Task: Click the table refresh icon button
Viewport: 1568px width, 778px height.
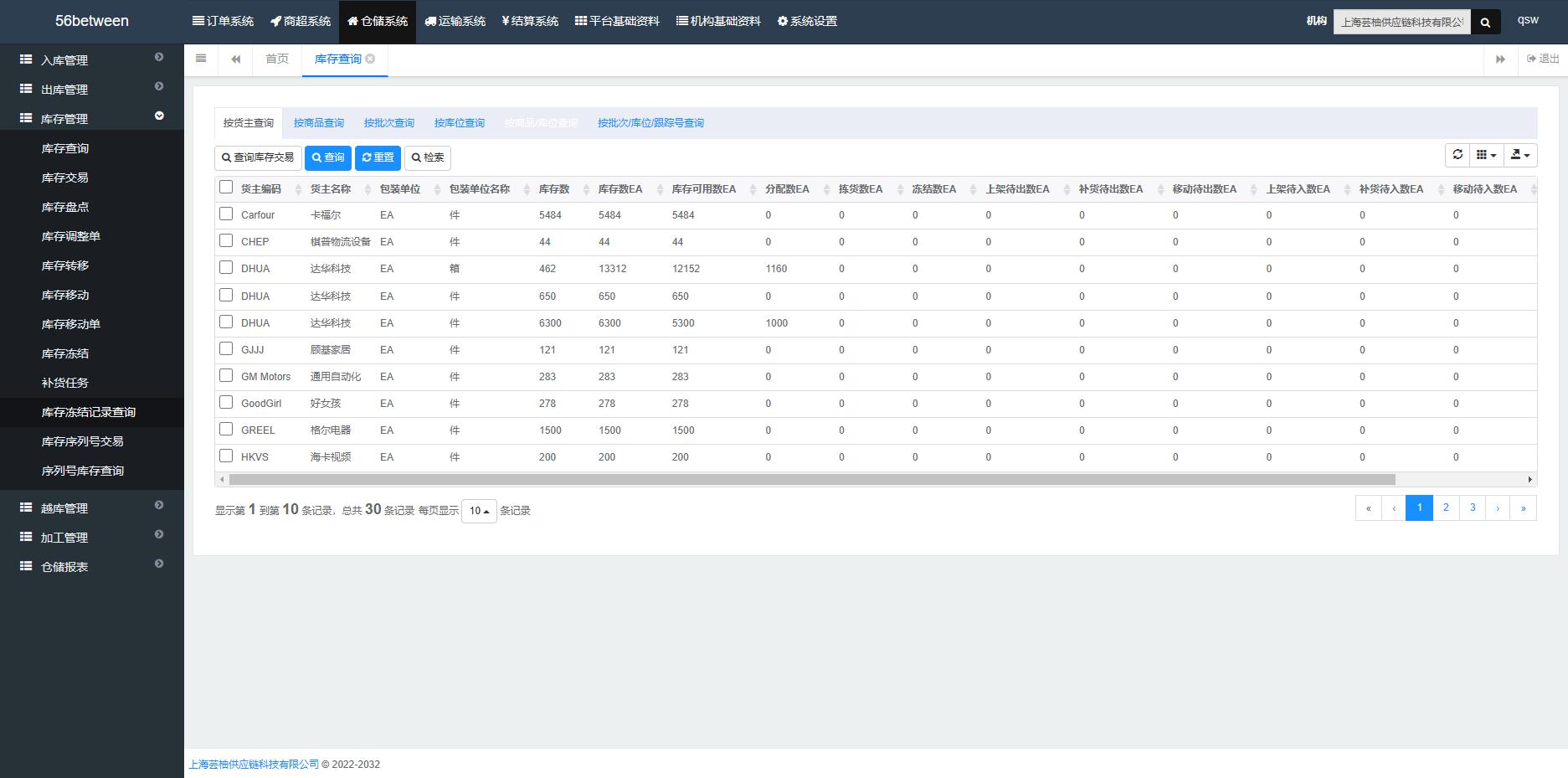Action: click(x=1457, y=155)
